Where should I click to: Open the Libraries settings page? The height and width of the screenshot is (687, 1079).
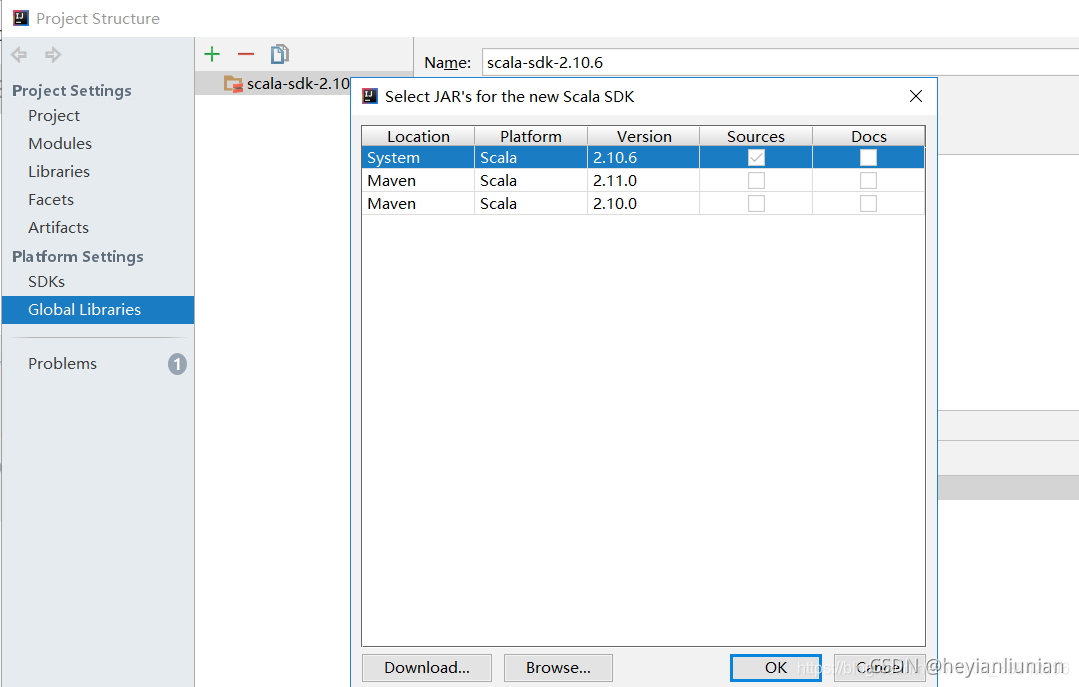coord(58,171)
